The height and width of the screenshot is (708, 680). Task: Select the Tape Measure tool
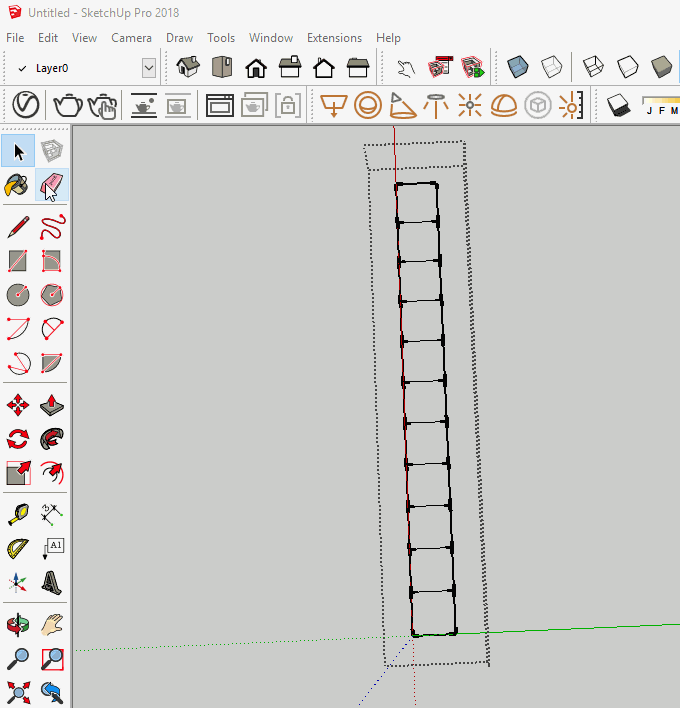tap(18, 514)
